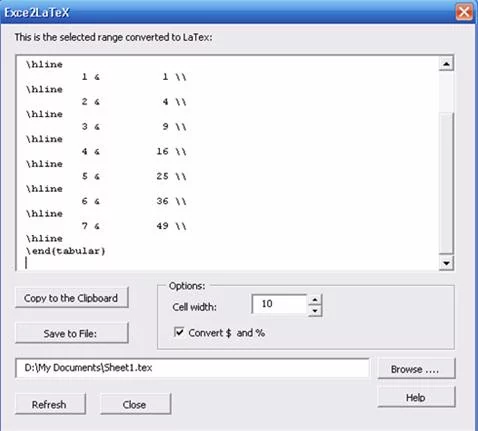
Task: Click the Save to File button
Action: coord(72,333)
